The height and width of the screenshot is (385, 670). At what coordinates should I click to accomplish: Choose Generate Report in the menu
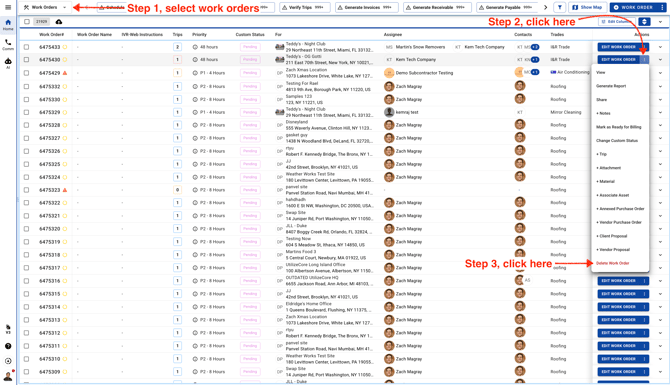(620, 86)
